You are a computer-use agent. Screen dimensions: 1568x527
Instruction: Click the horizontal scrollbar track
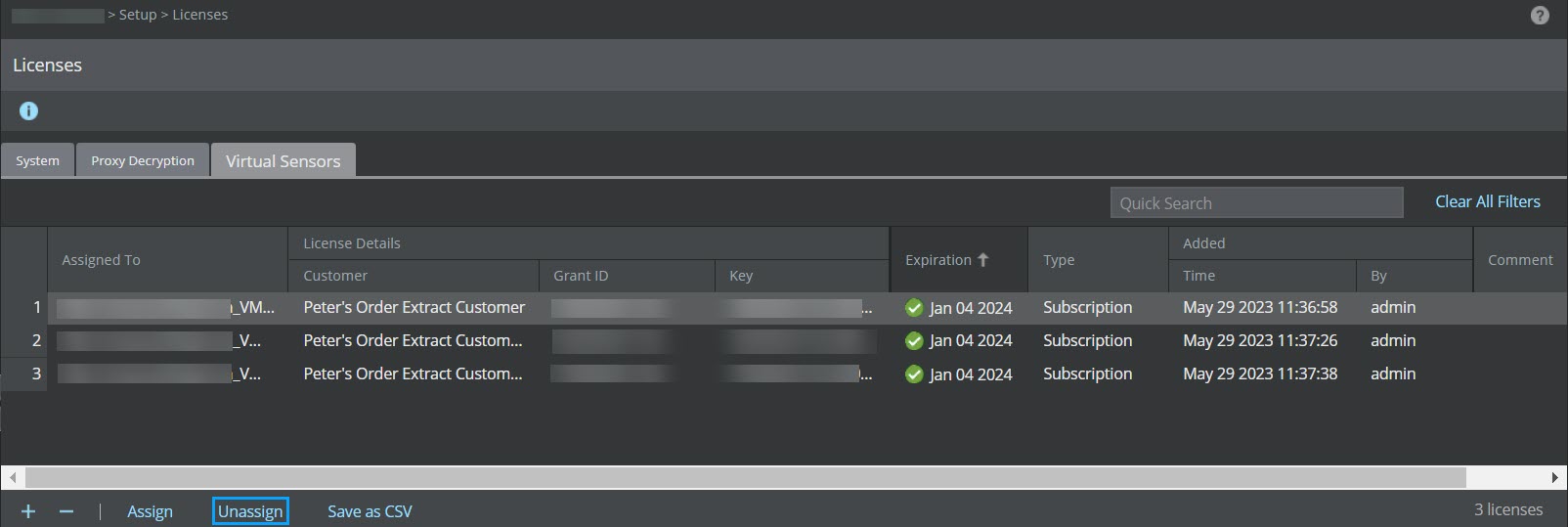coord(746,477)
